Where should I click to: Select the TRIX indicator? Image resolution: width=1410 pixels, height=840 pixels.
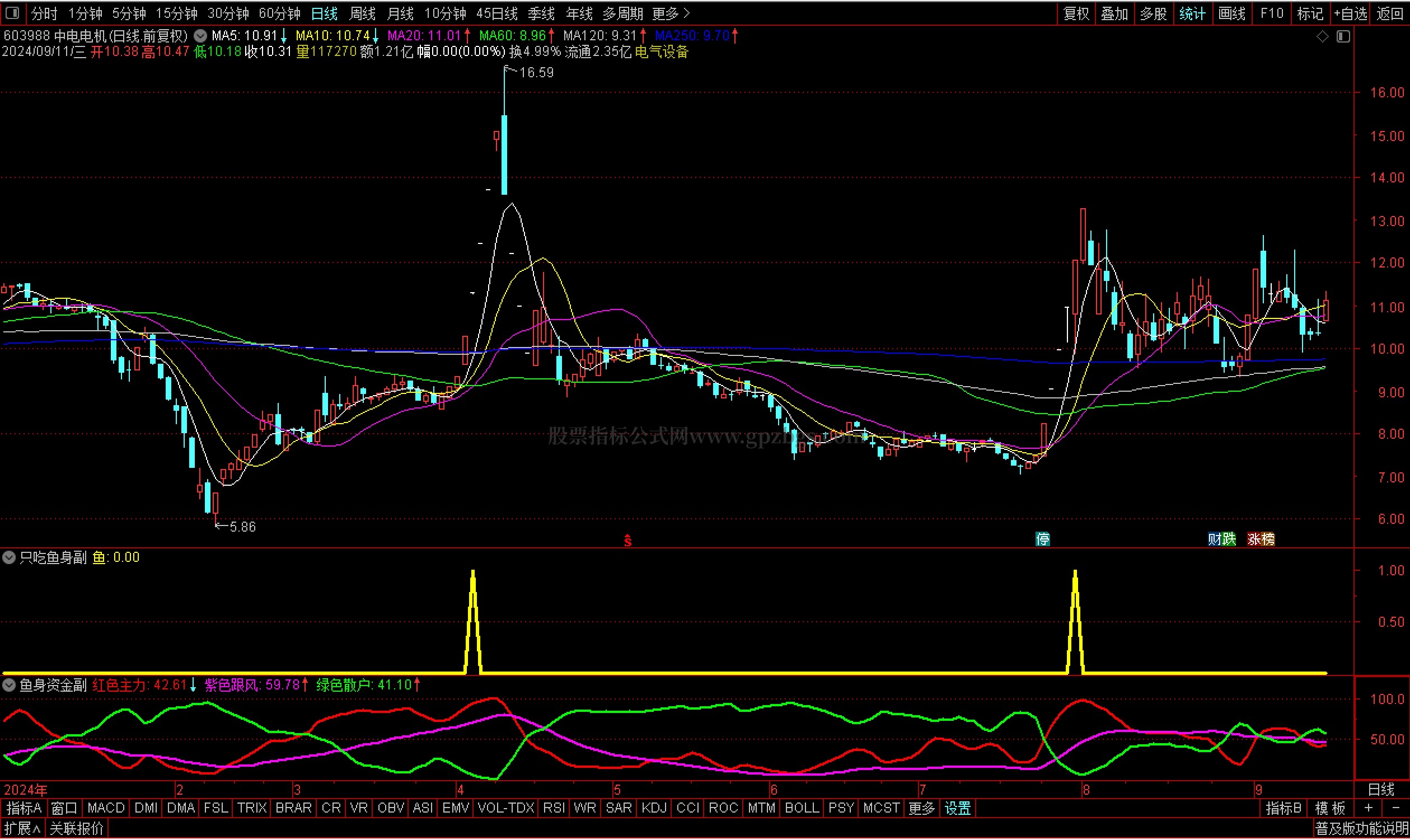tap(252, 809)
